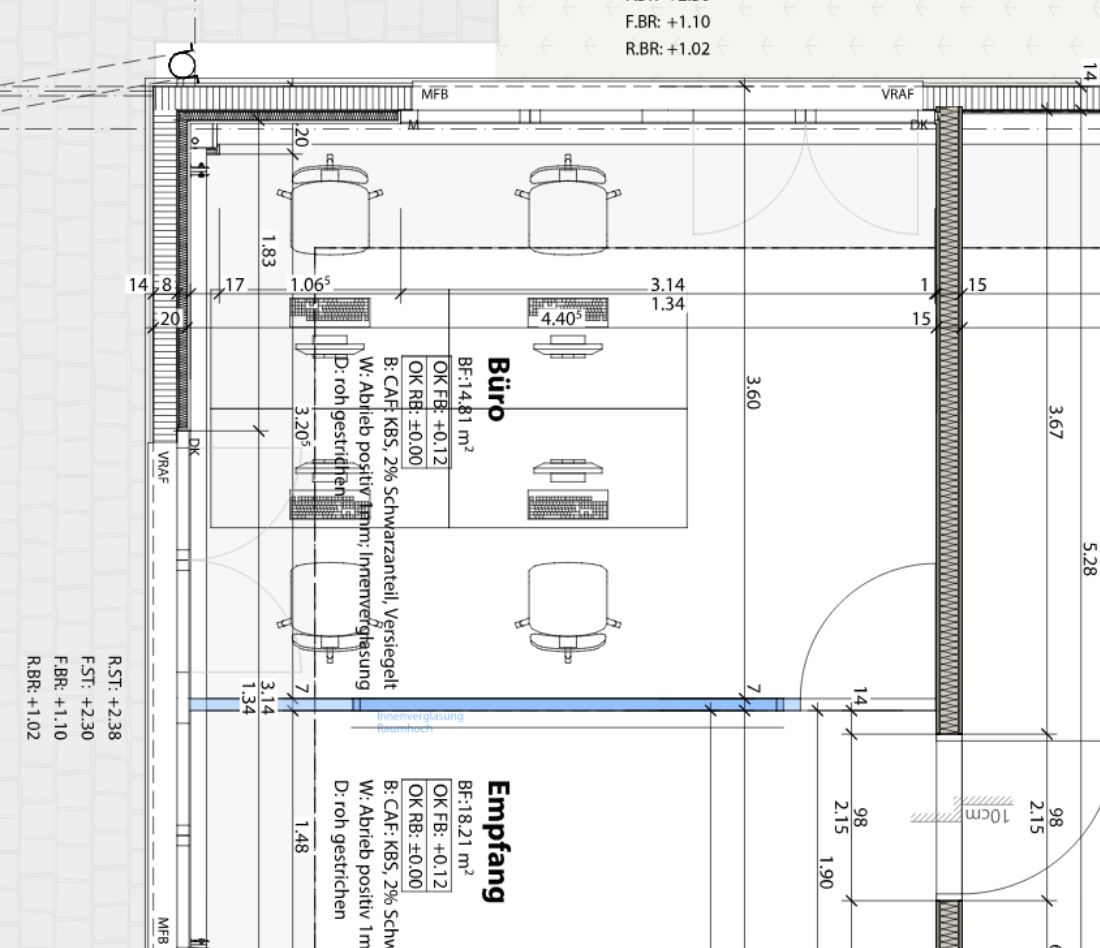The height and width of the screenshot is (948, 1100).
Task: Click the Empfang room name label
Action: [x=497, y=841]
